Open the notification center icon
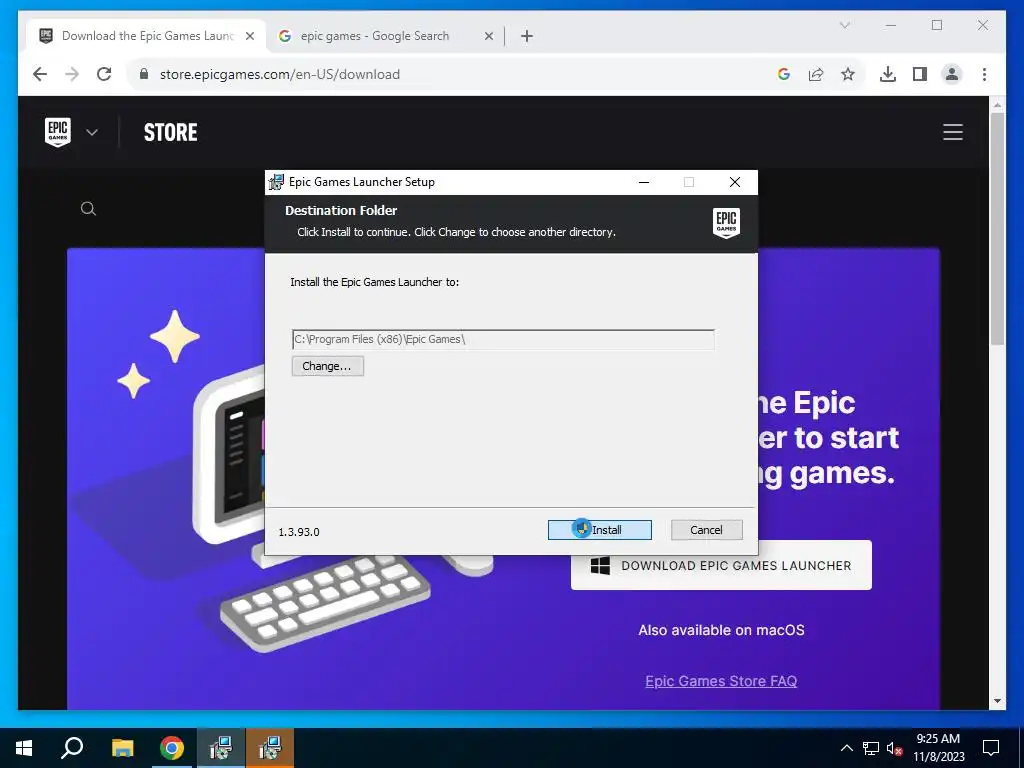The image size is (1024, 768). pos(991,748)
